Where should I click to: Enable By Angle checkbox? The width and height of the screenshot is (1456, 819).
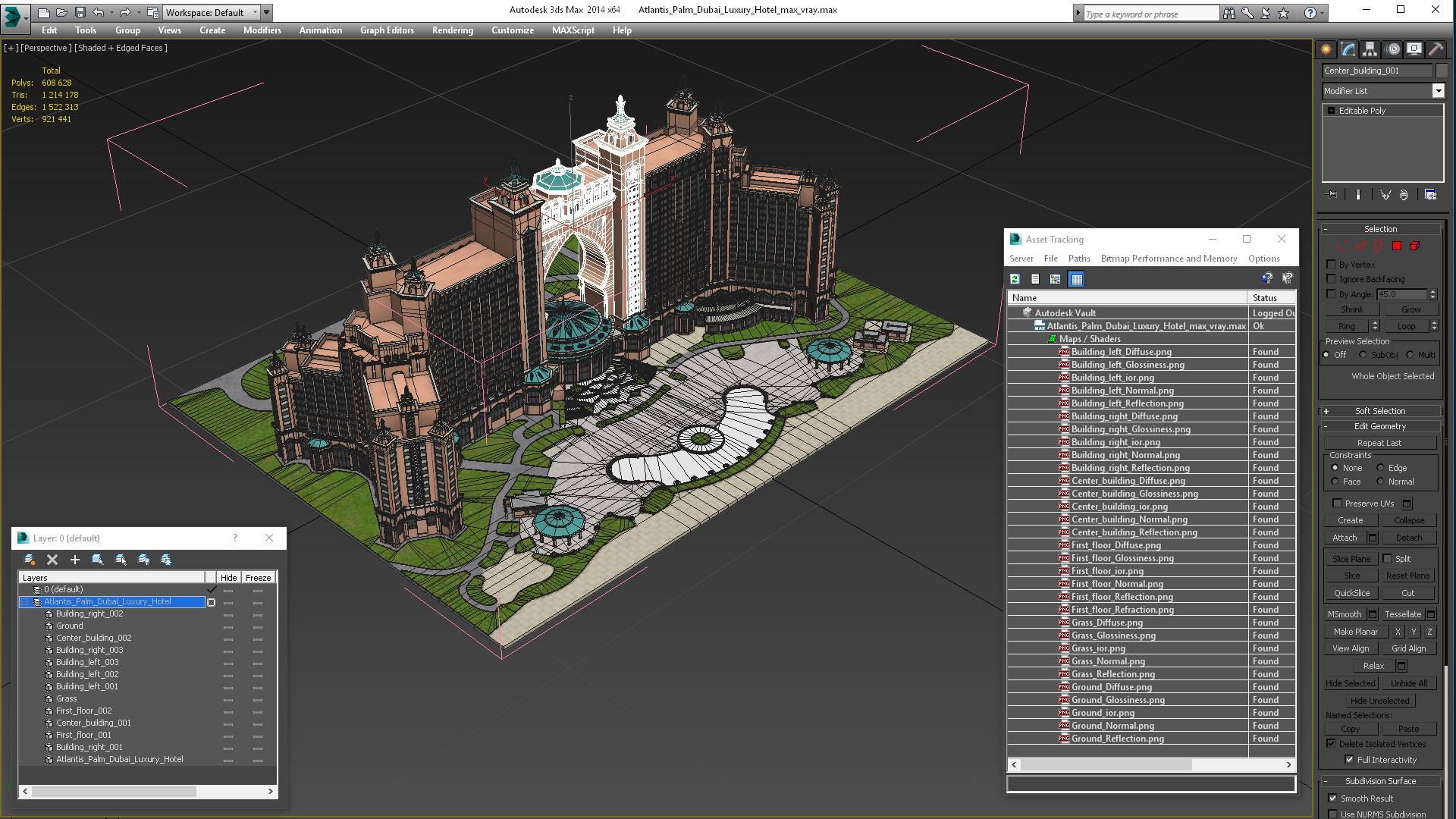pyautogui.click(x=1331, y=293)
